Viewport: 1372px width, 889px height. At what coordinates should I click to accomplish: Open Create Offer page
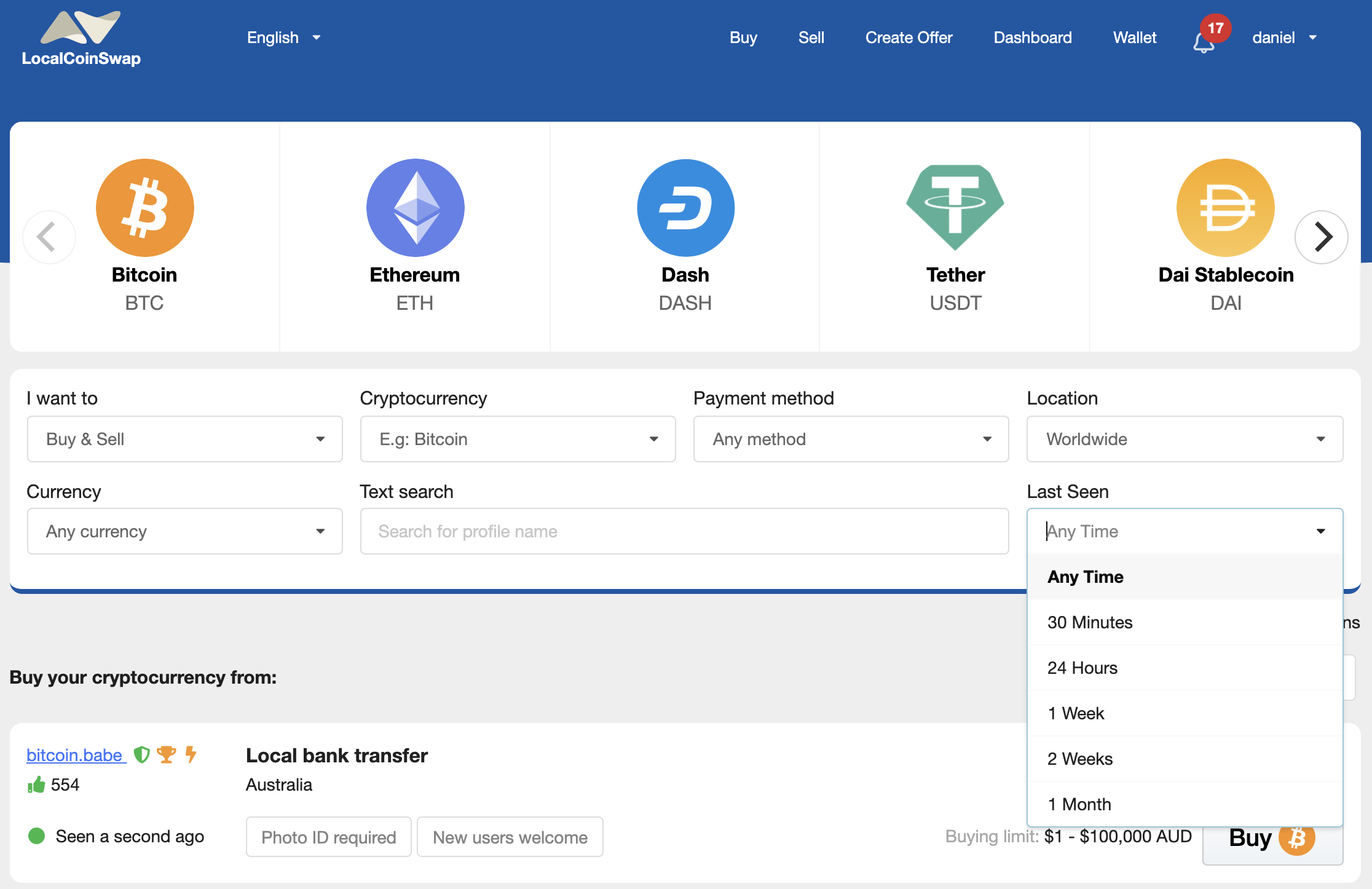click(909, 38)
